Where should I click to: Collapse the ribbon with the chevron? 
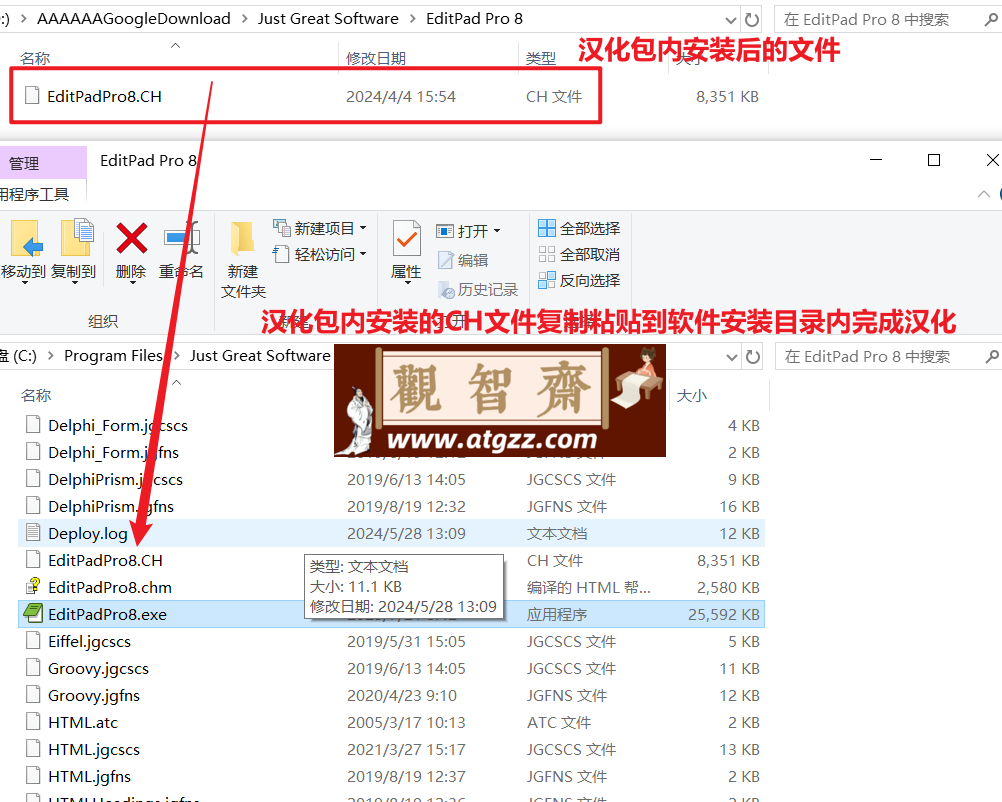coord(983,194)
